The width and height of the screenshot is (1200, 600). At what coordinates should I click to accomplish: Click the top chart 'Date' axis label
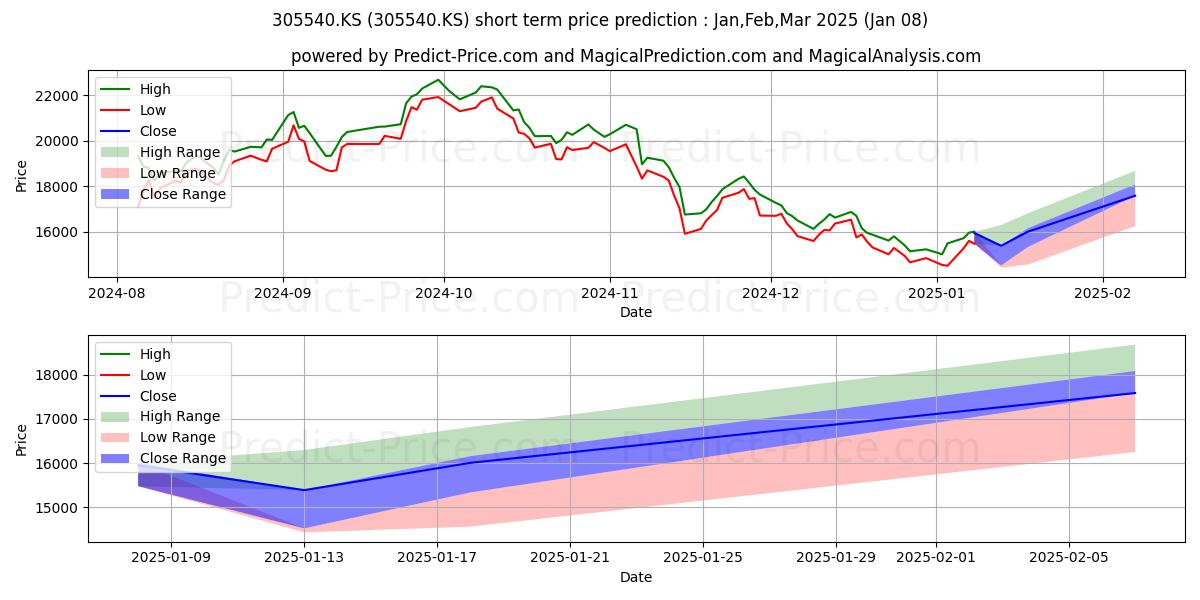636,312
